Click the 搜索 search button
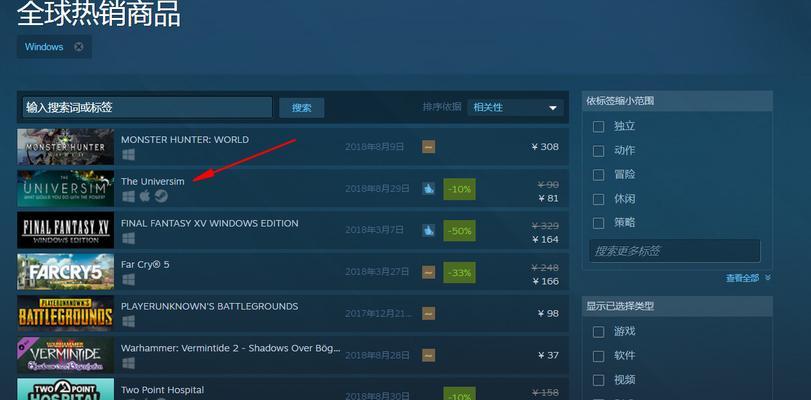 302,108
